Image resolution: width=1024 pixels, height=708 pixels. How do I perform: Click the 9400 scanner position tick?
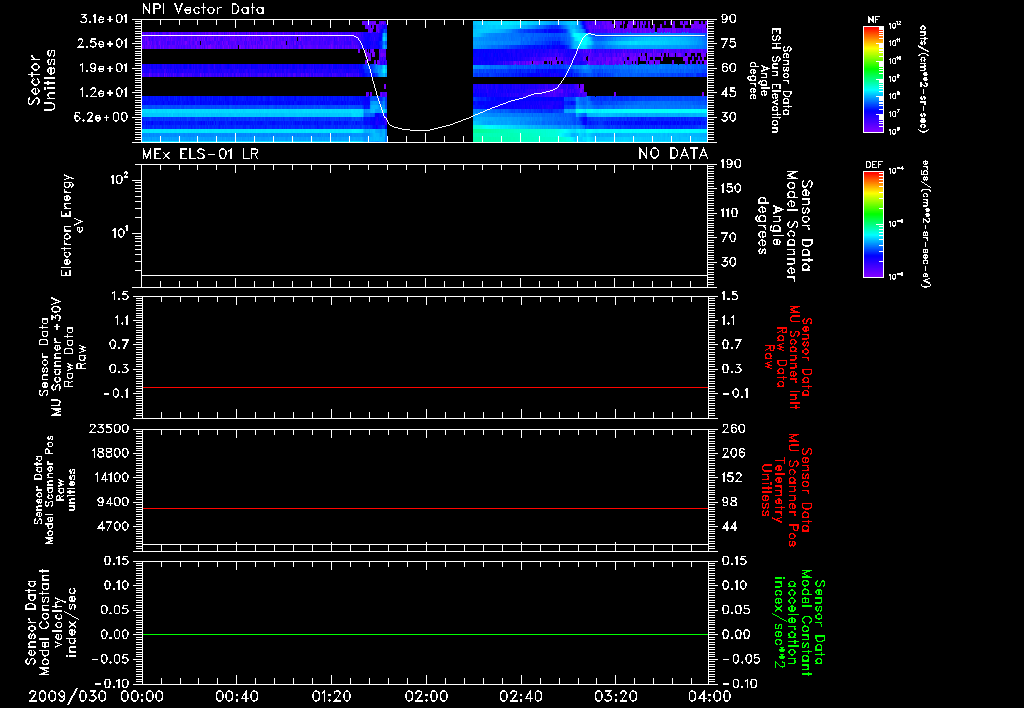coord(113,502)
